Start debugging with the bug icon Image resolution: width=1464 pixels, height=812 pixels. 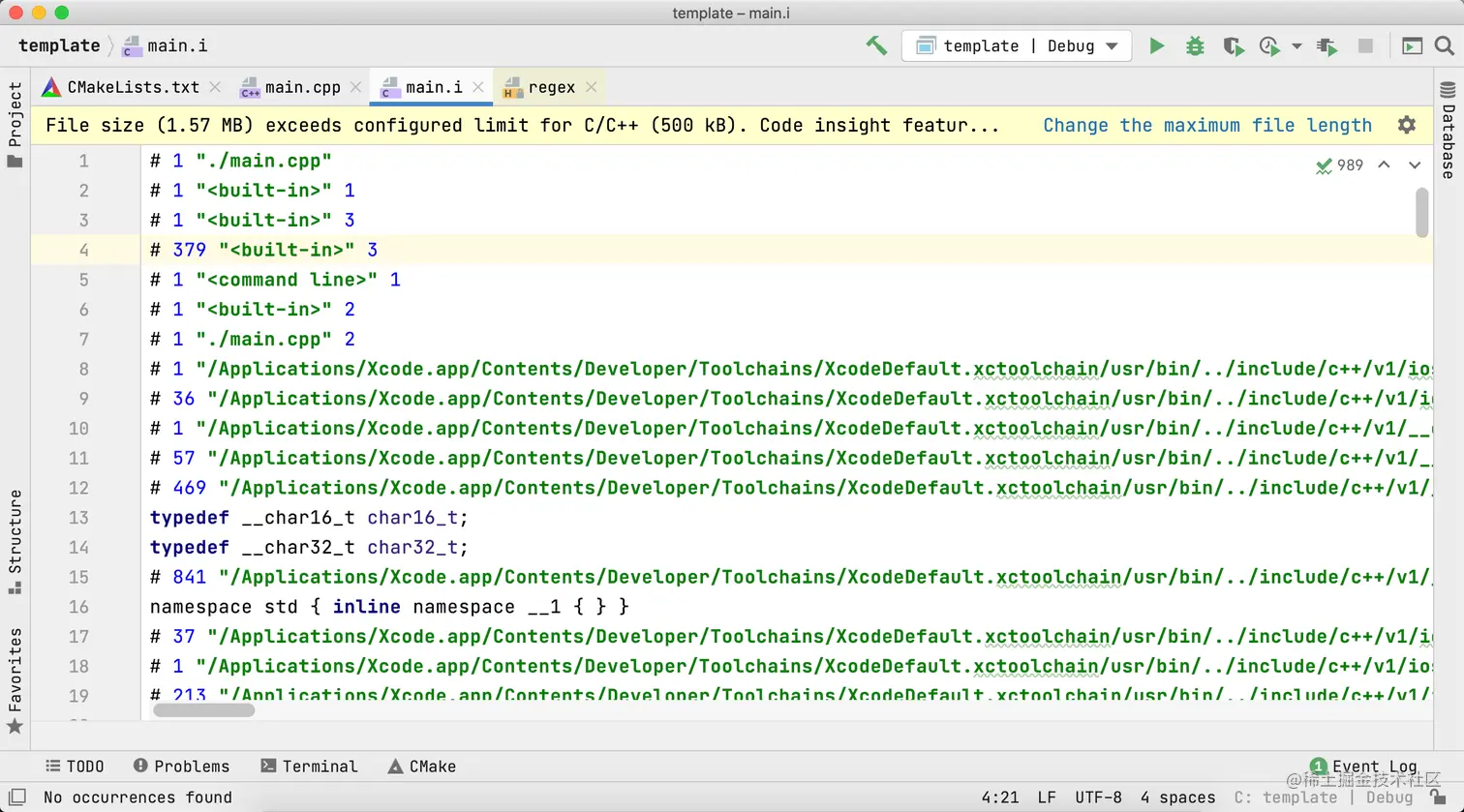pos(1195,45)
